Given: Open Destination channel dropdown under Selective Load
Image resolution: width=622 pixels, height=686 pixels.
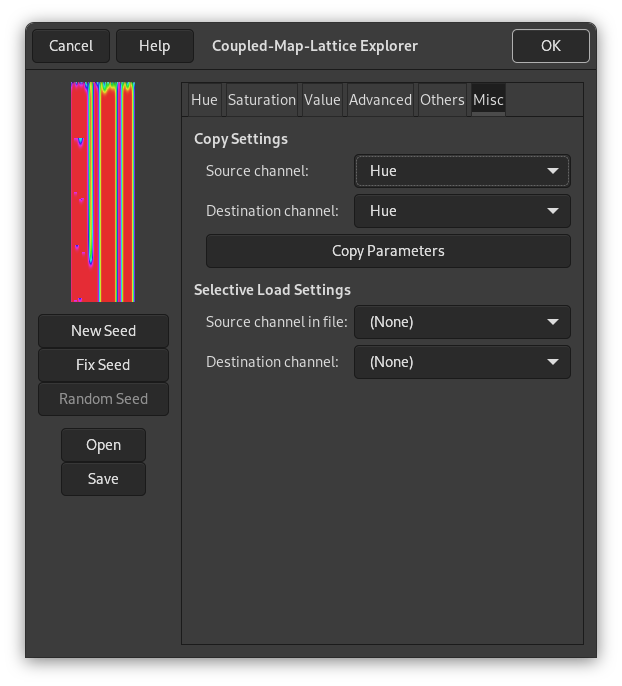Looking at the screenshot, I should click(x=462, y=362).
